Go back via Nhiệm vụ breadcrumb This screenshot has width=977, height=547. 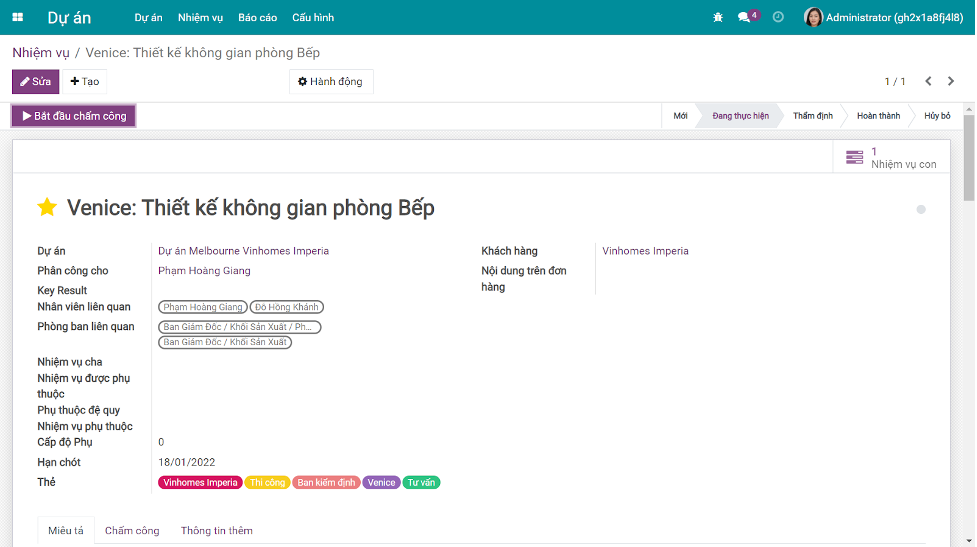click(41, 52)
